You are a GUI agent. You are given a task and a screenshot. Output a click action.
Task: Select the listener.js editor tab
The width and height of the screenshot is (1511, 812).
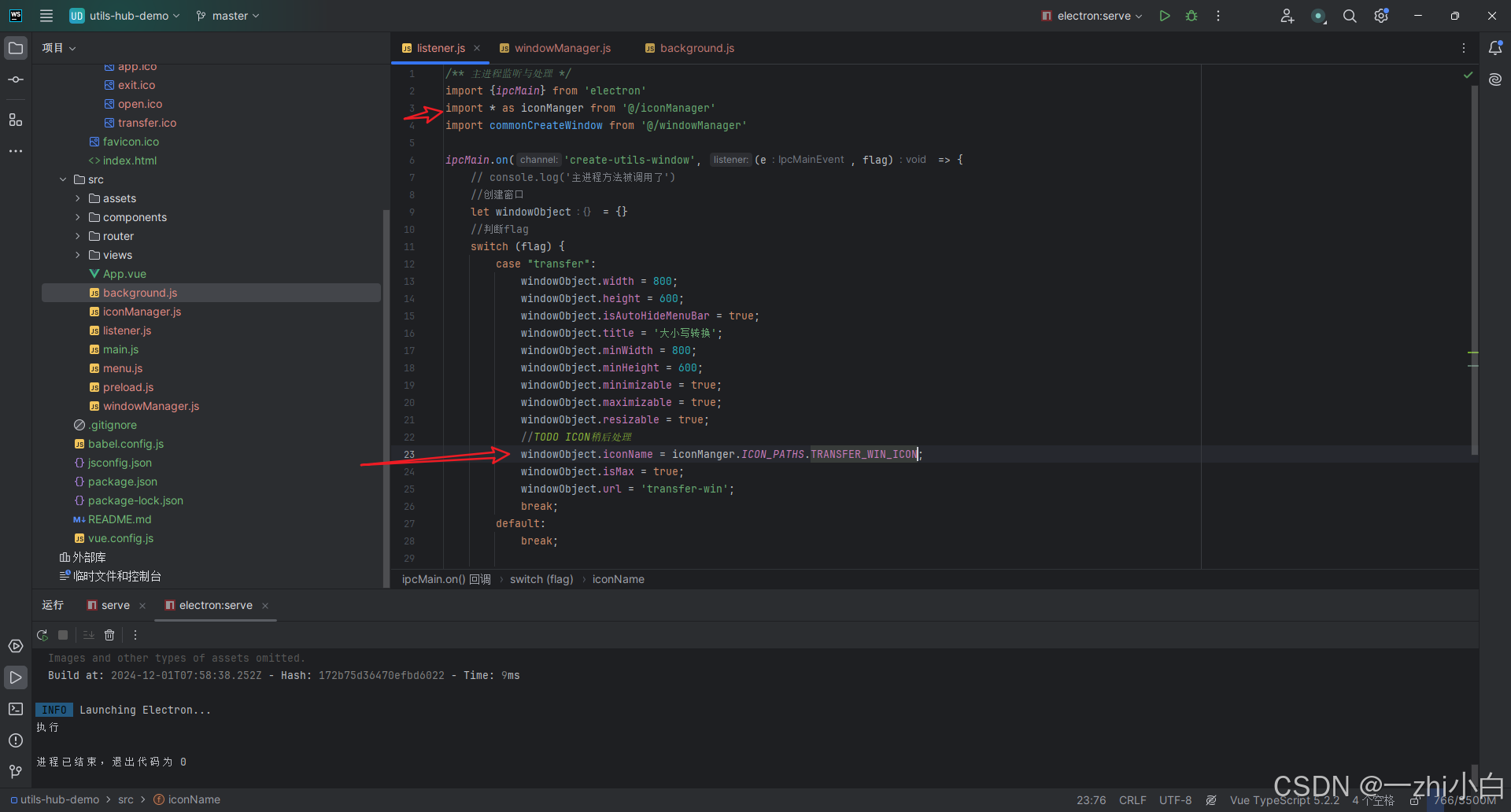coord(441,48)
